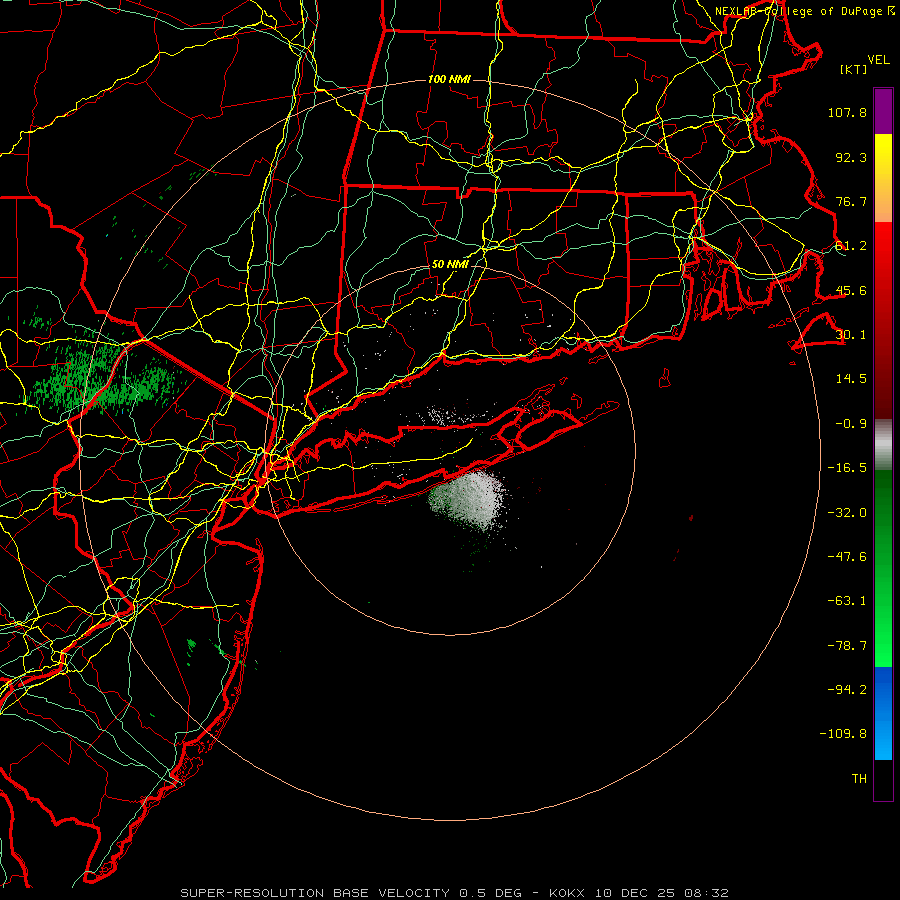Click the VEL legend title
Viewport: 900px width, 900px height.
click(878, 60)
